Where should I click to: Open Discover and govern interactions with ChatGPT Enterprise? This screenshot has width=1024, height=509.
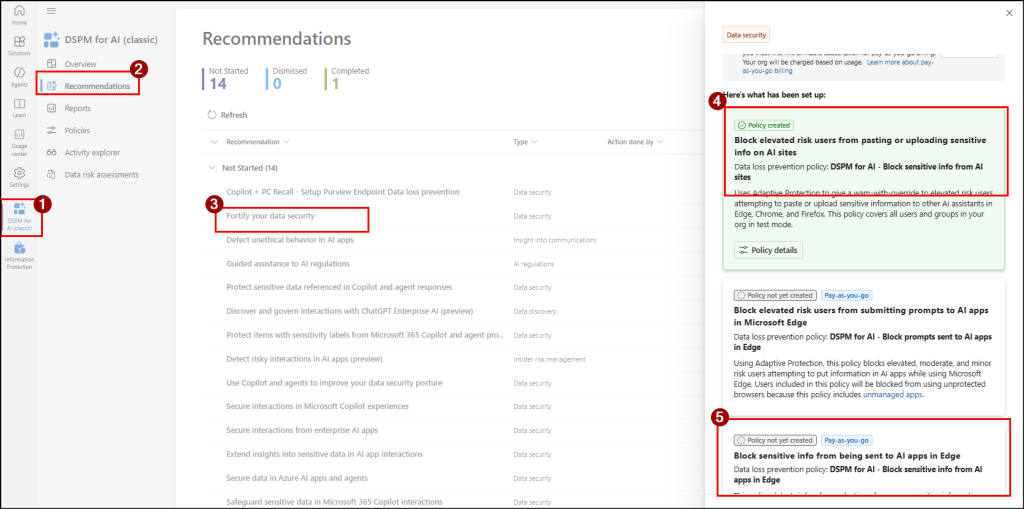pos(349,311)
